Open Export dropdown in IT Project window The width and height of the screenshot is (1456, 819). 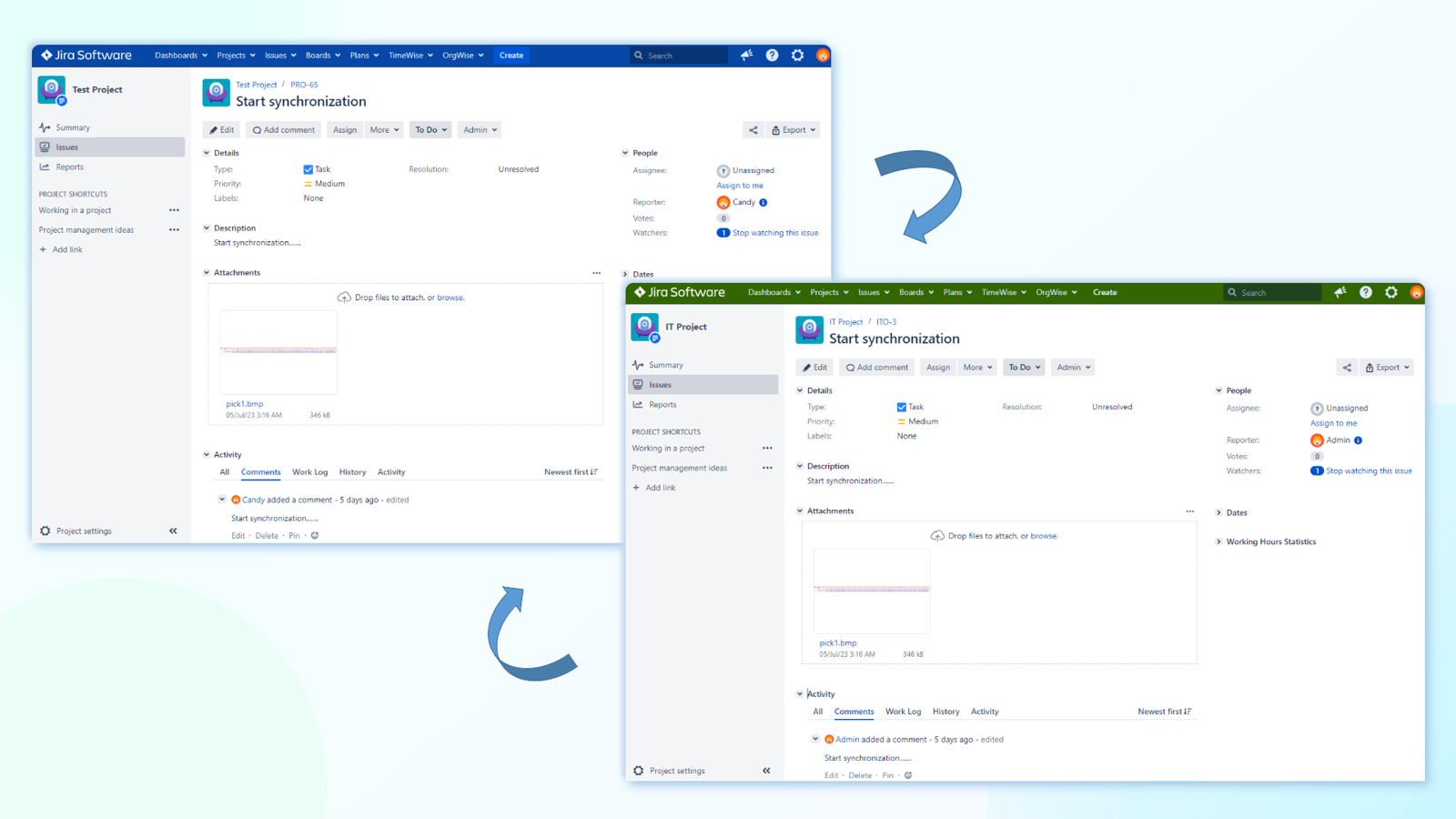tap(1387, 368)
